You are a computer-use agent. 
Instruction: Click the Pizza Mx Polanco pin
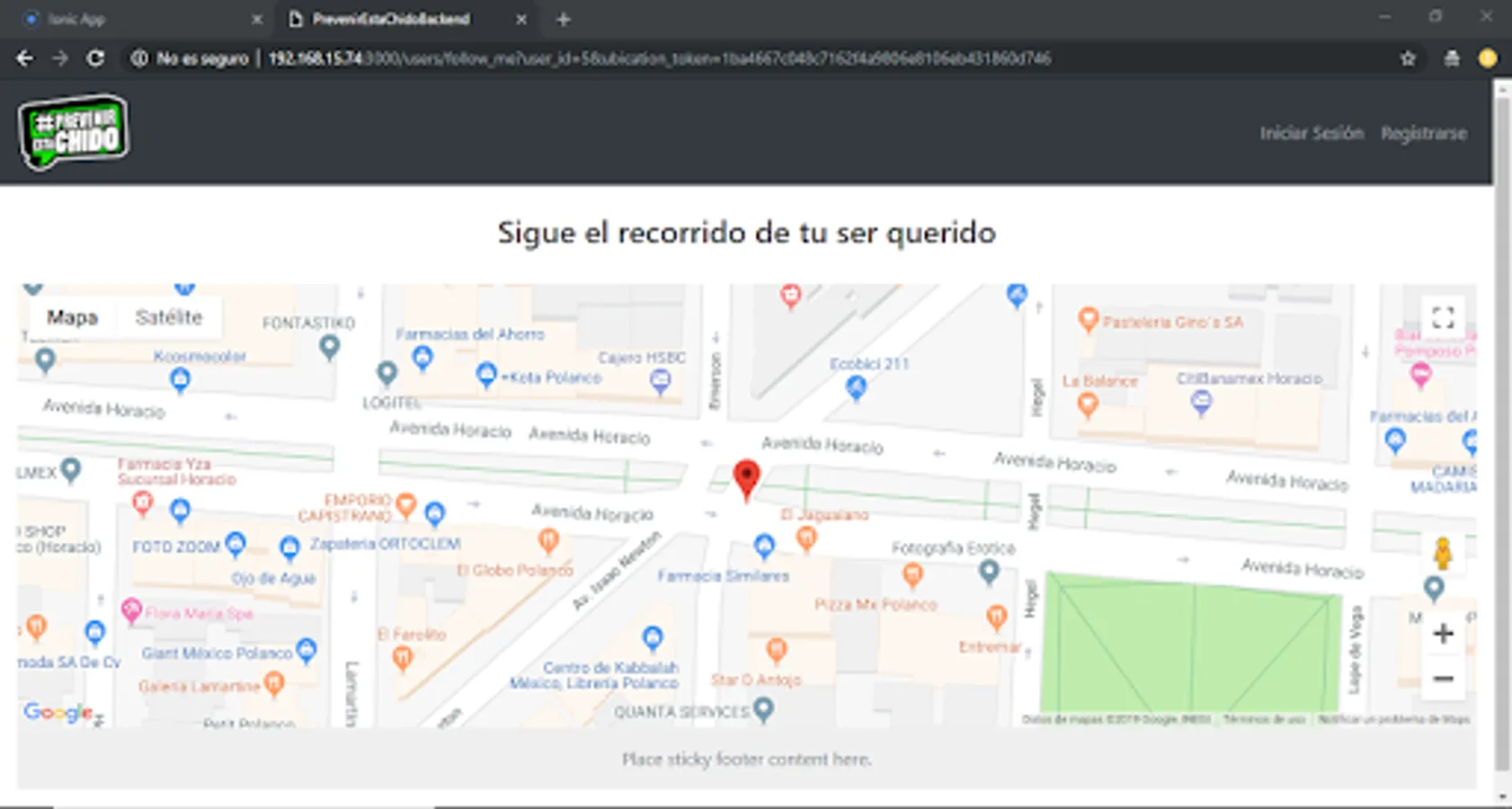[x=912, y=574]
